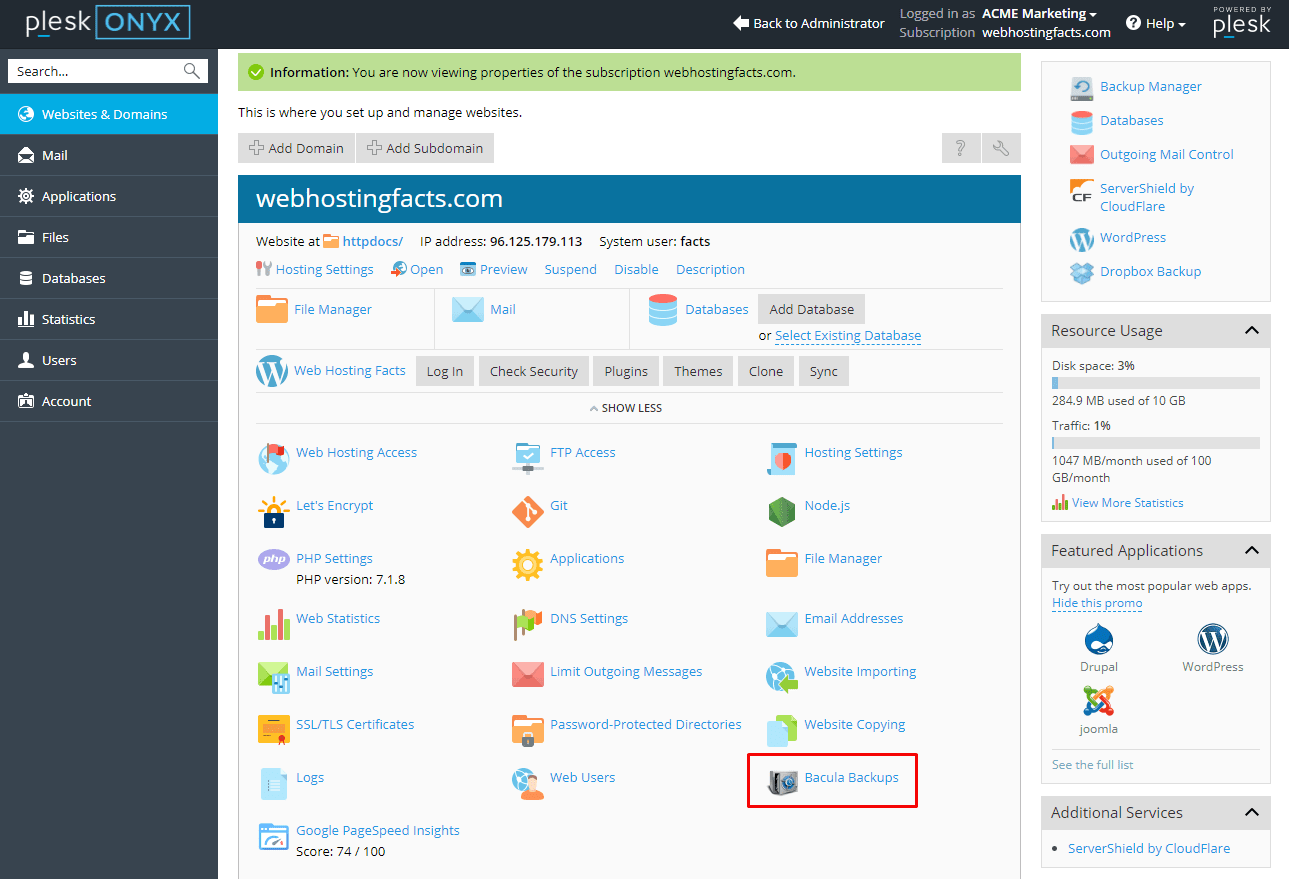
Task: Collapse the Featured Applications panel
Action: (x=1251, y=551)
